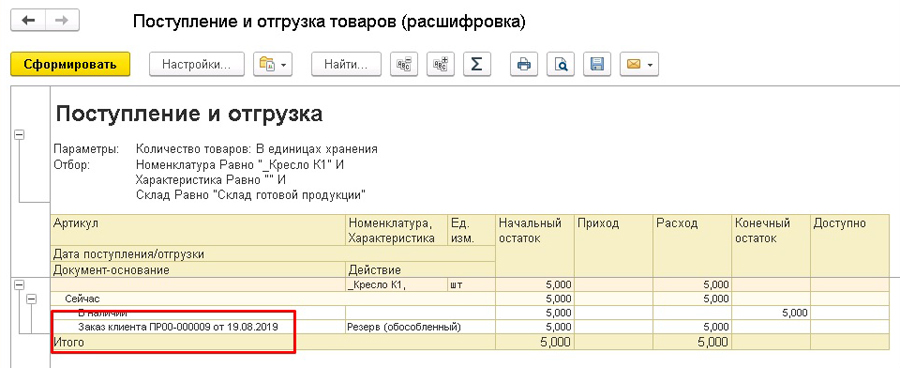The height and width of the screenshot is (368, 900).
Task: Collapse the Сейчас subgroup
Action: point(32,299)
